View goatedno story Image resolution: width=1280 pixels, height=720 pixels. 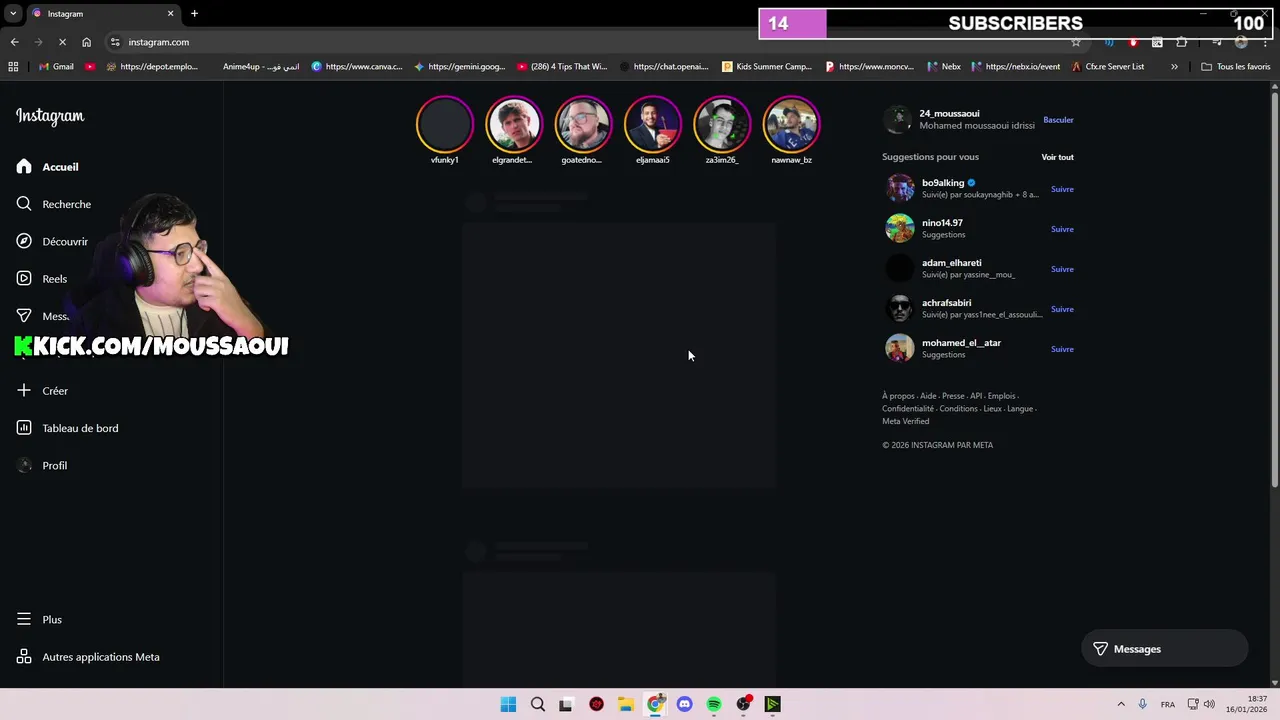pyautogui.click(x=583, y=124)
